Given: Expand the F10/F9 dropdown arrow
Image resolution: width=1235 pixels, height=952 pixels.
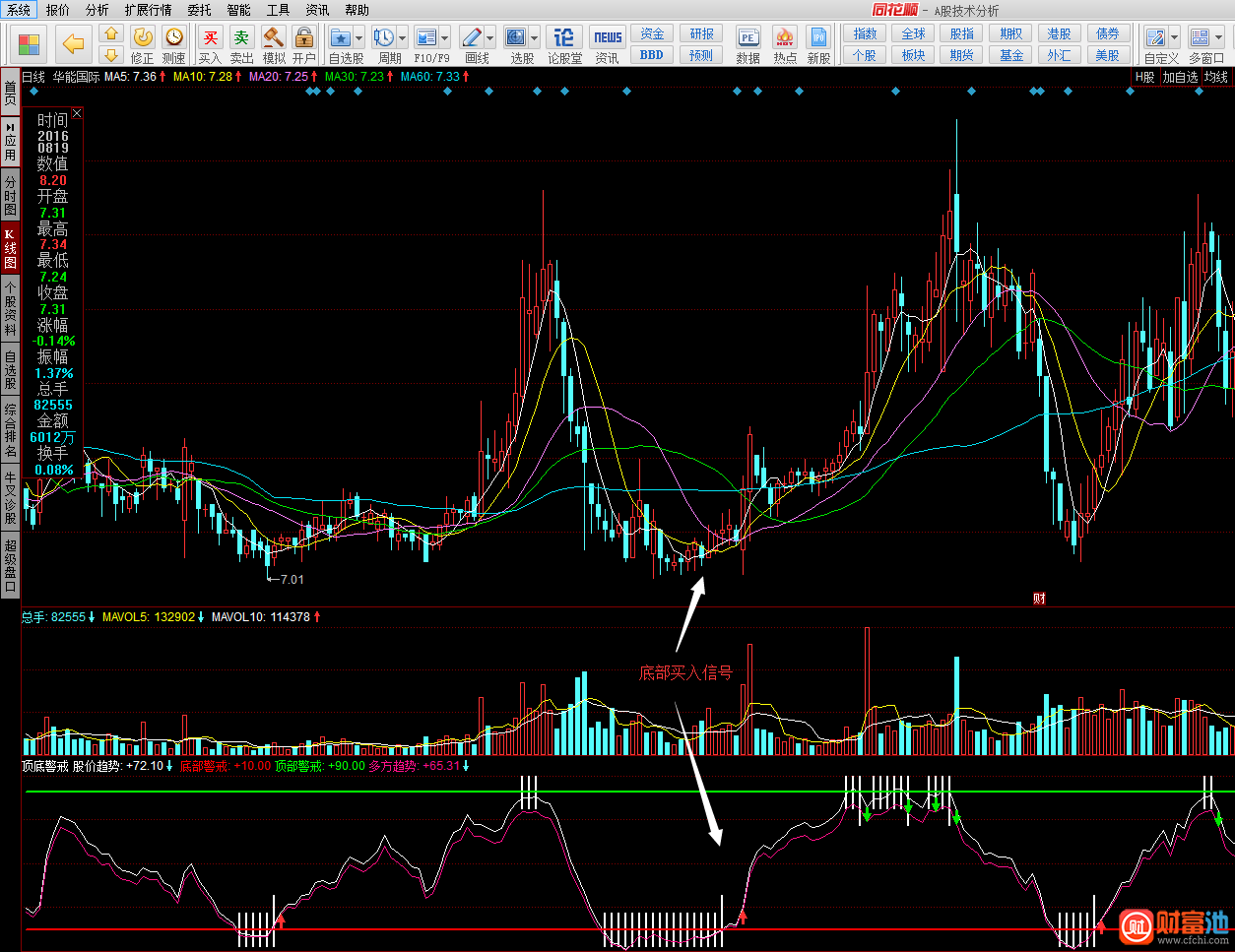Looking at the screenshot, I should [x=445, y=38].
